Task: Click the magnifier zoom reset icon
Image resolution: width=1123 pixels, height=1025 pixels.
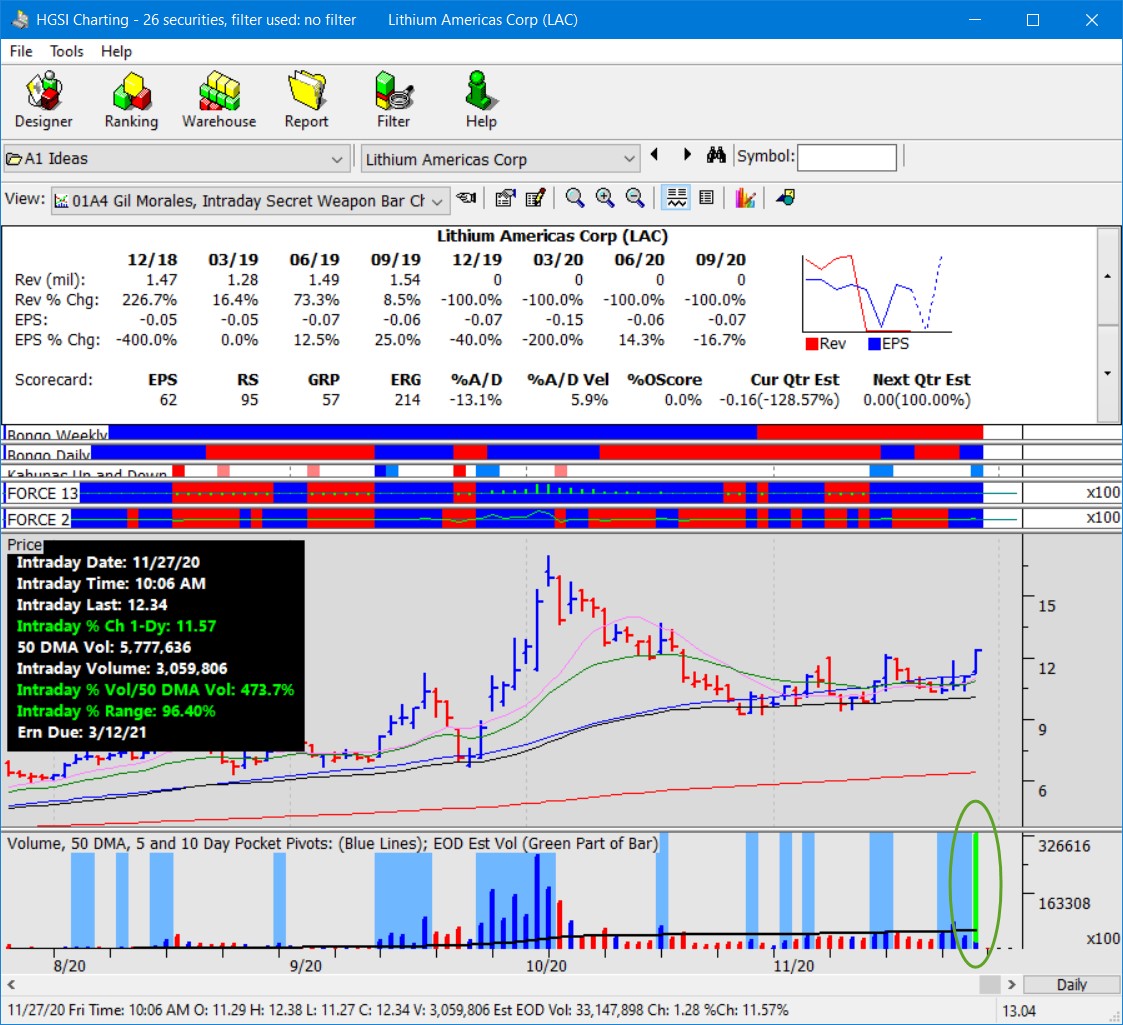Action: [x=574, y=198]
